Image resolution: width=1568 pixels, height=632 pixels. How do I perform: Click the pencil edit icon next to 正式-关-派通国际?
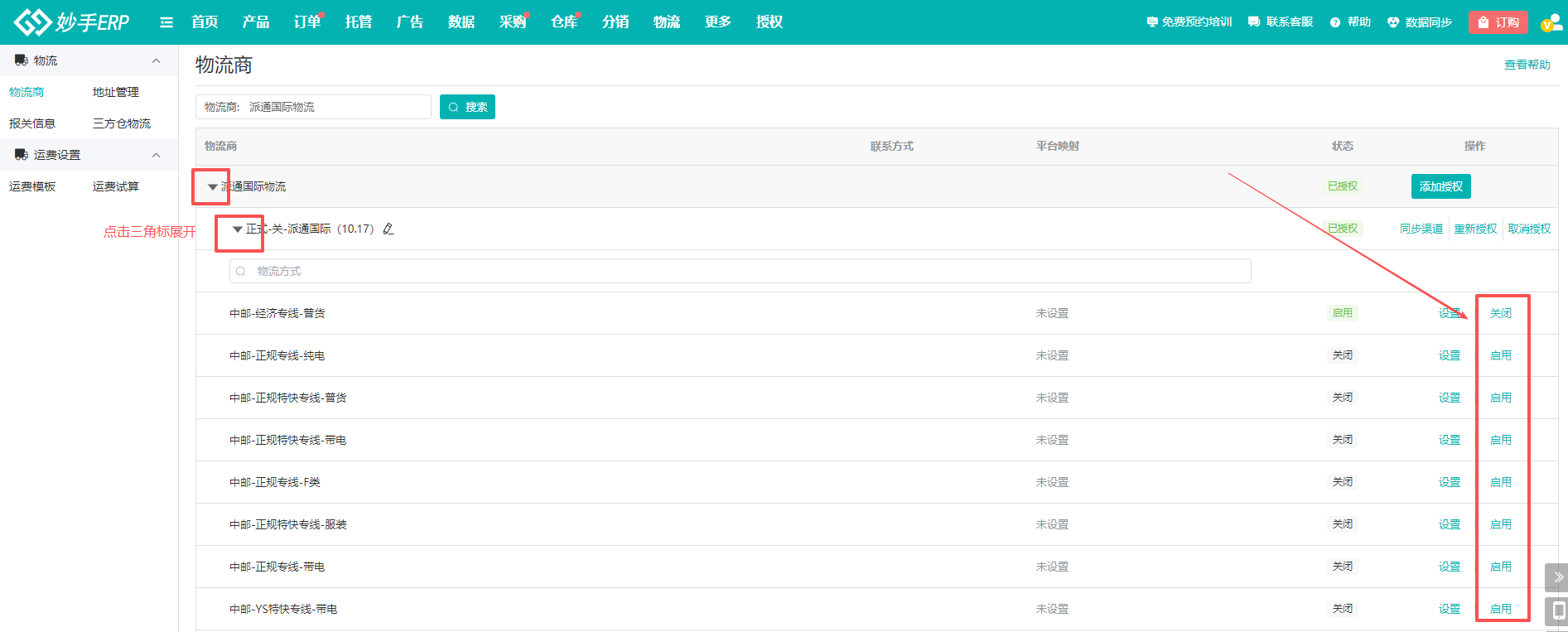point(388,229)
